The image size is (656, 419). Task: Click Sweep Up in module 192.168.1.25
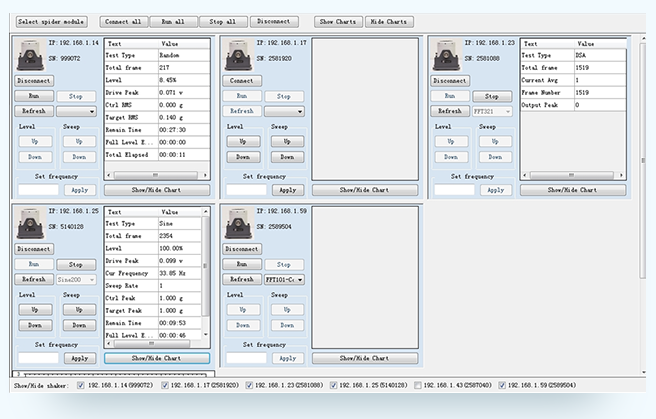(x=79, y=310)
